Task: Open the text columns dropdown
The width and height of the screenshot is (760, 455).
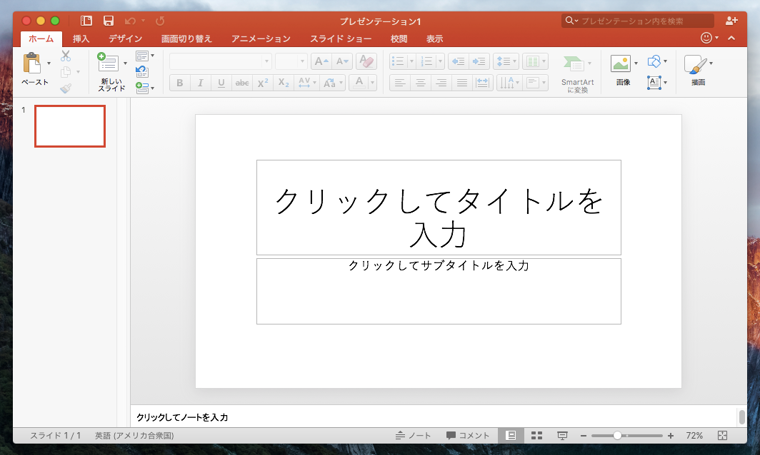Action: tap(535, 62)
